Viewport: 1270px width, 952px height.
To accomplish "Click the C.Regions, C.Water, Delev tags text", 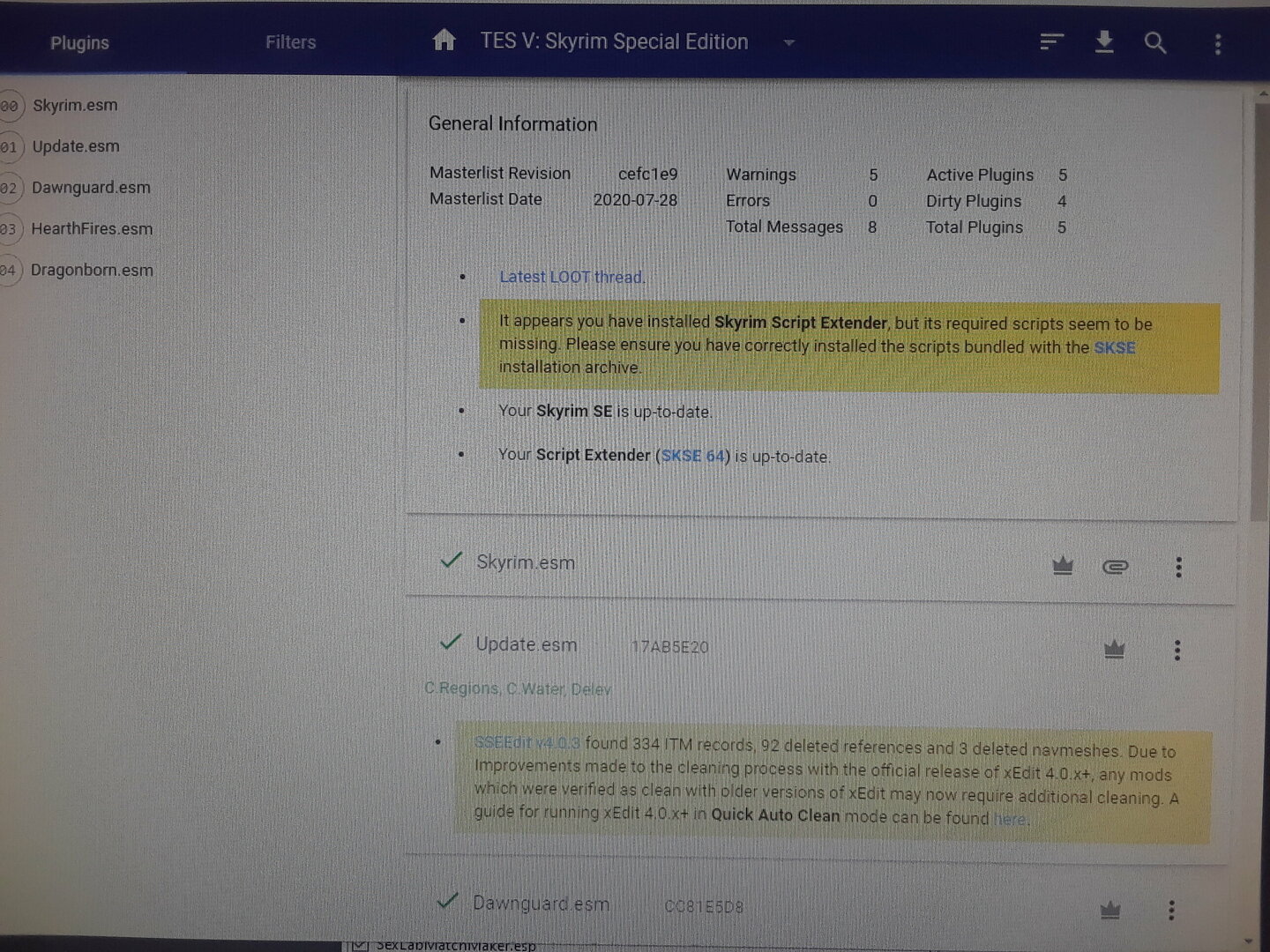I will 518,688.
